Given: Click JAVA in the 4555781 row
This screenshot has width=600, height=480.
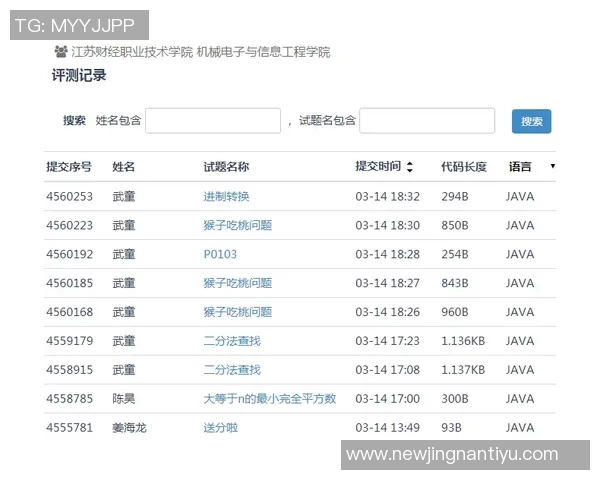Looking at the screenshot, I should click(520, 428).
